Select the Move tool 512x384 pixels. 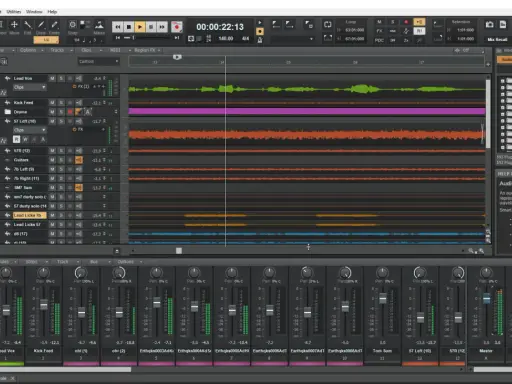tap(14, 24)
